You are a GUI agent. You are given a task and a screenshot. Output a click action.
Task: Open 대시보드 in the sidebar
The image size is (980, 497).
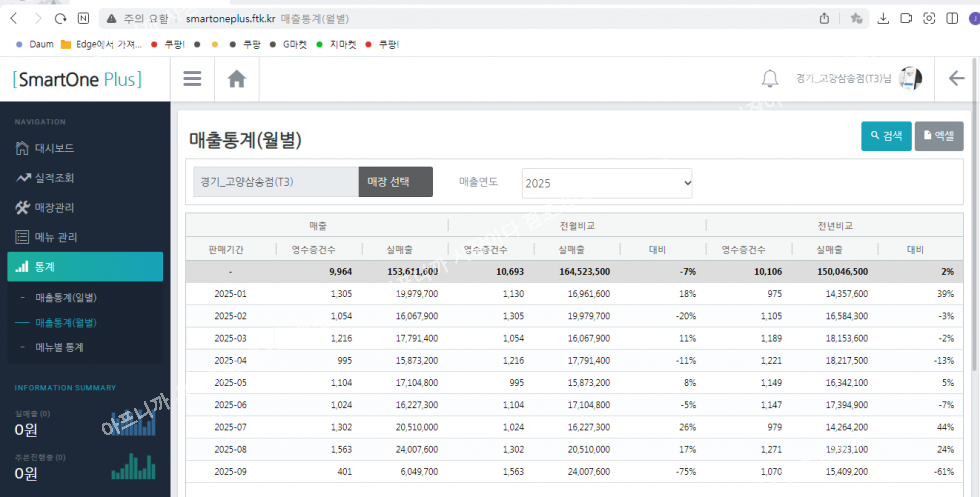pyautogui.click(x=54, y=148)
